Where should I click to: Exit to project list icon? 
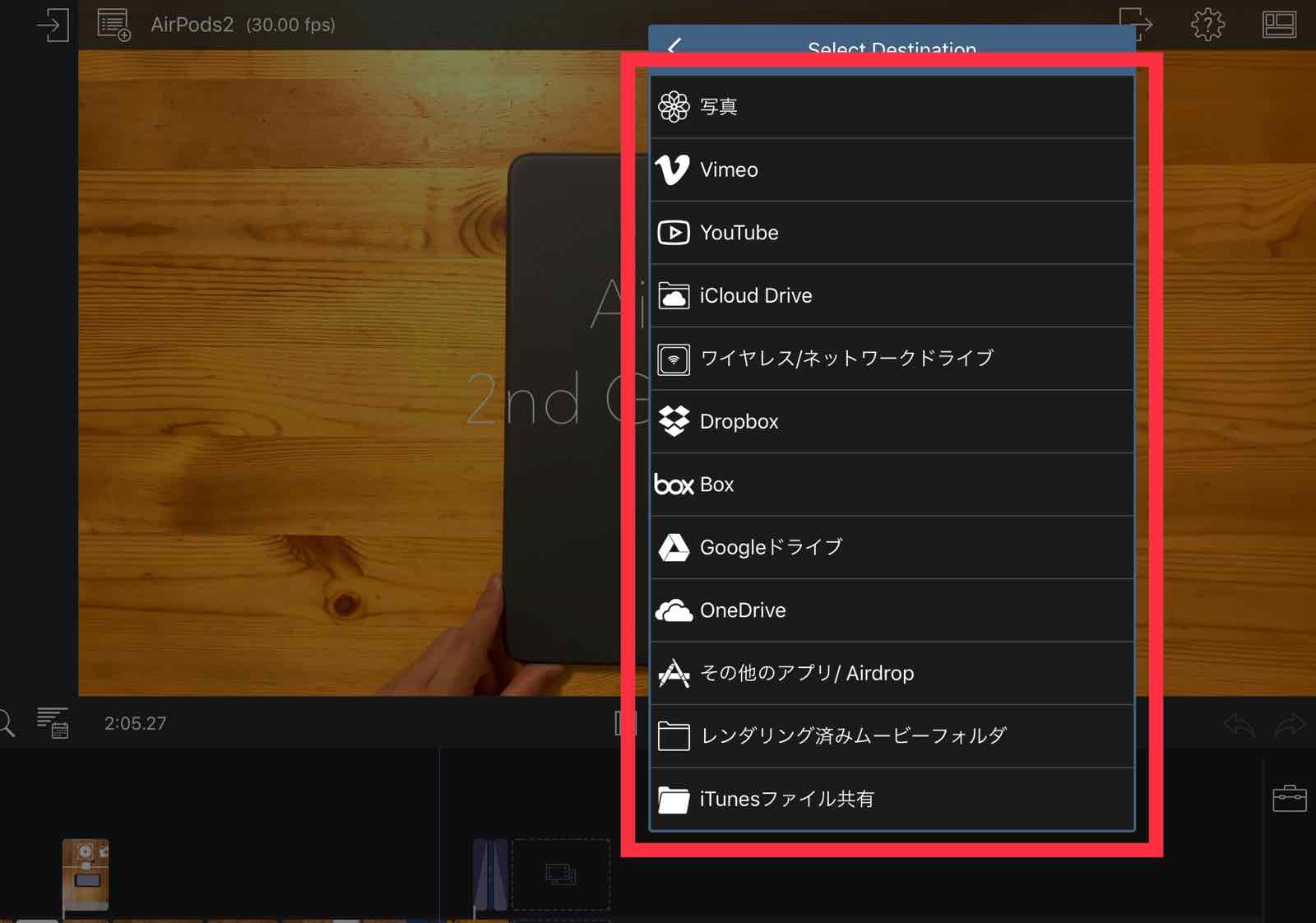(53, 25)
